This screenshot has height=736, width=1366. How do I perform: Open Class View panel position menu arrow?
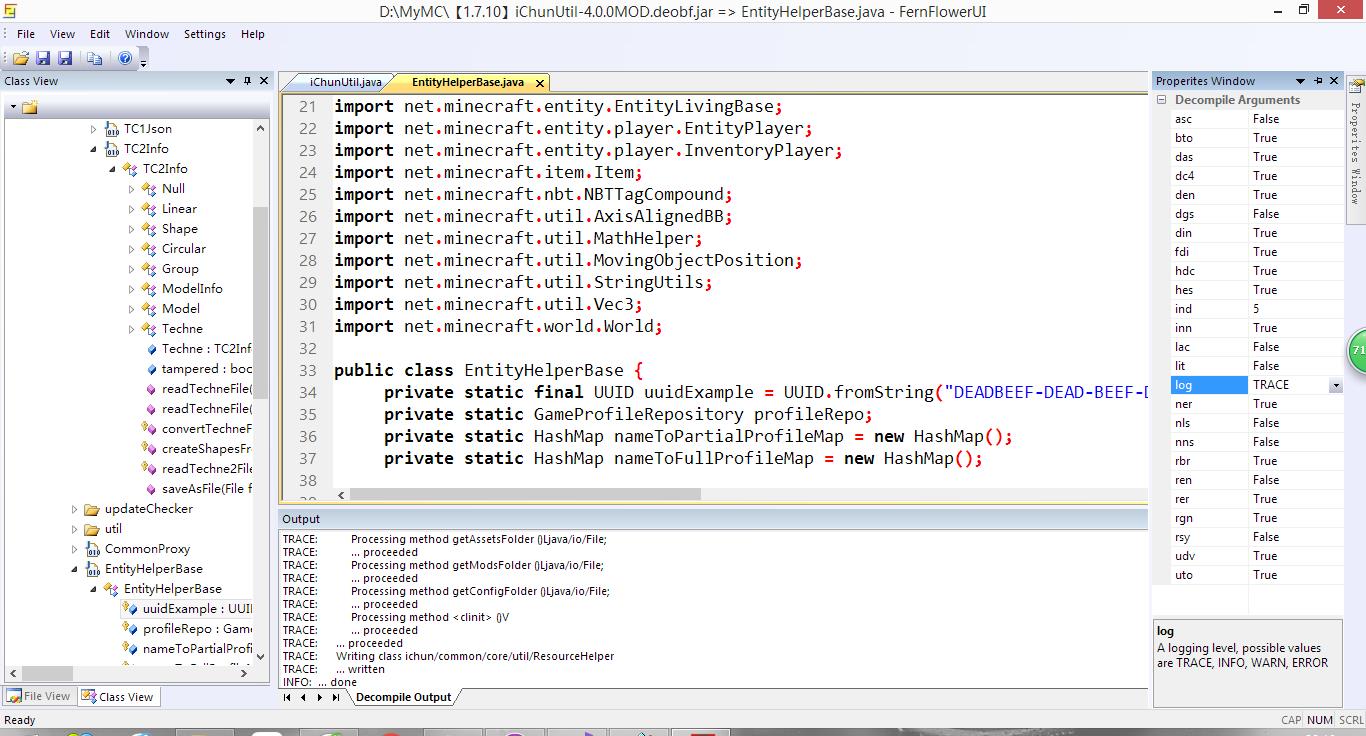click(x=230, y=81)
